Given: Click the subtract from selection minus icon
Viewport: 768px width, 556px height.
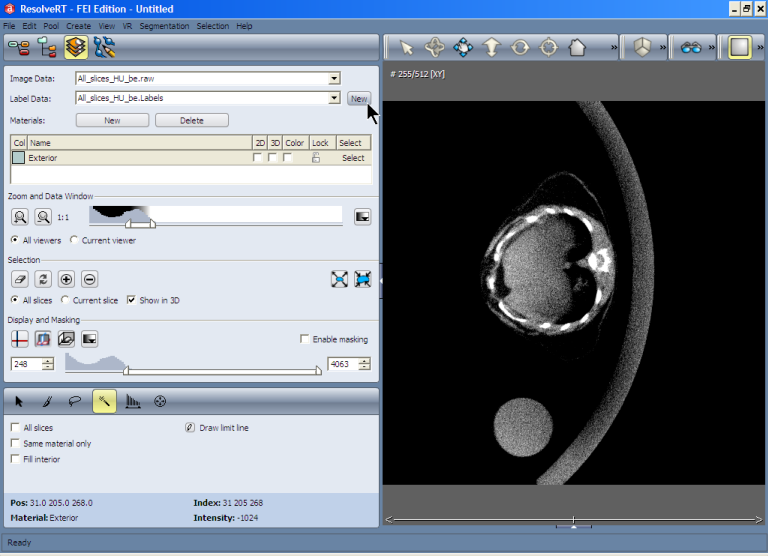Looking at the screenshot, I should point(89,280).
